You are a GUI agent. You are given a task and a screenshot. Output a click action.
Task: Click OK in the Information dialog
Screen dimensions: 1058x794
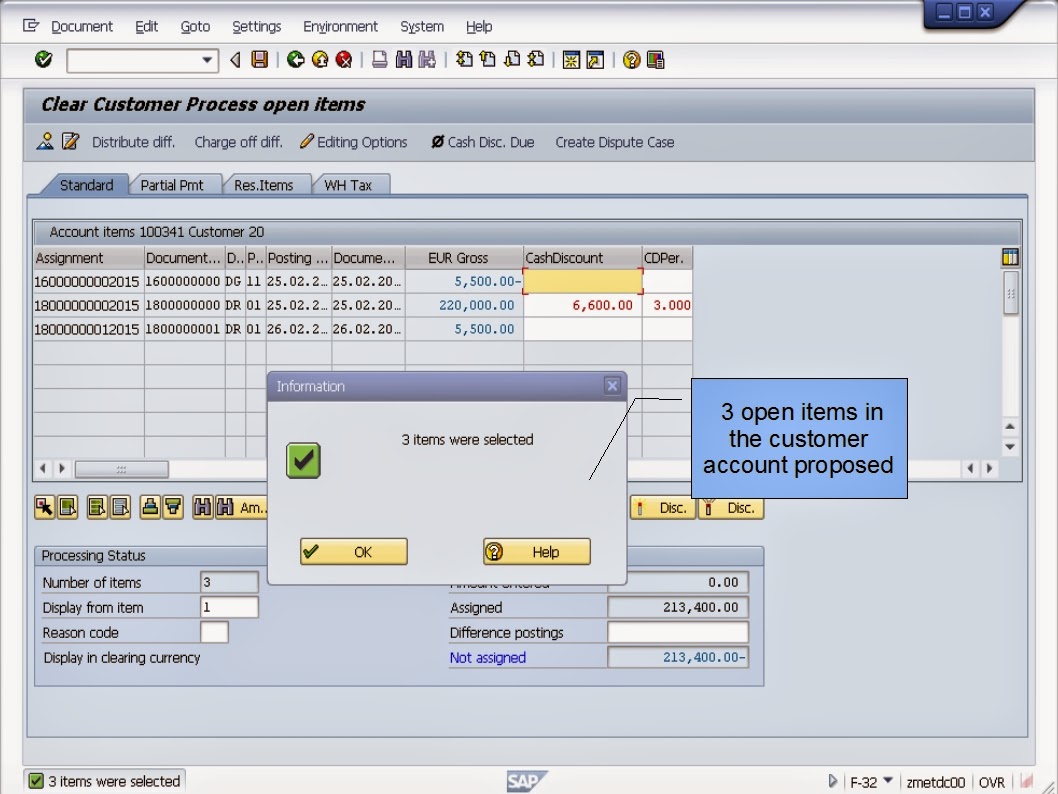pyautogui.click(x=354, y=552)
